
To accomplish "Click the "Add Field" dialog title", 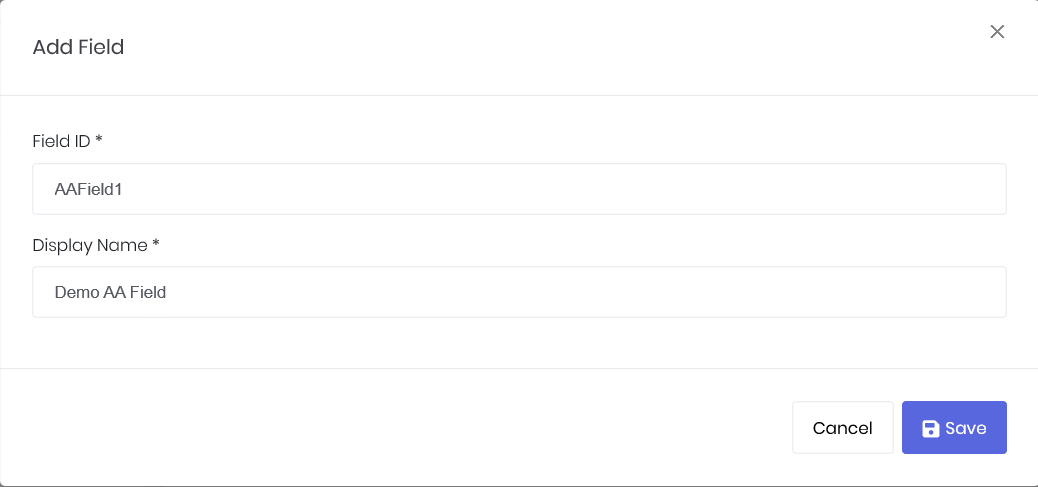I will [78, 47].
